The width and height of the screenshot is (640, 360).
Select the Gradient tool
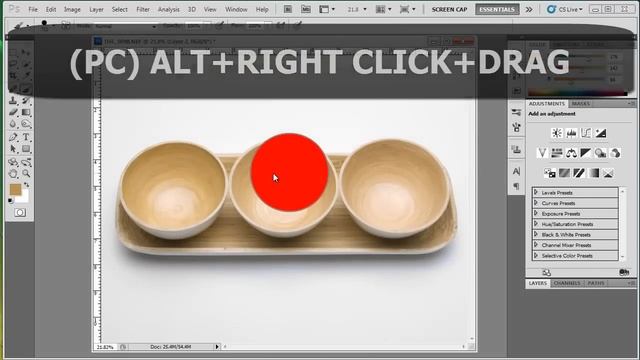[26, 112]
